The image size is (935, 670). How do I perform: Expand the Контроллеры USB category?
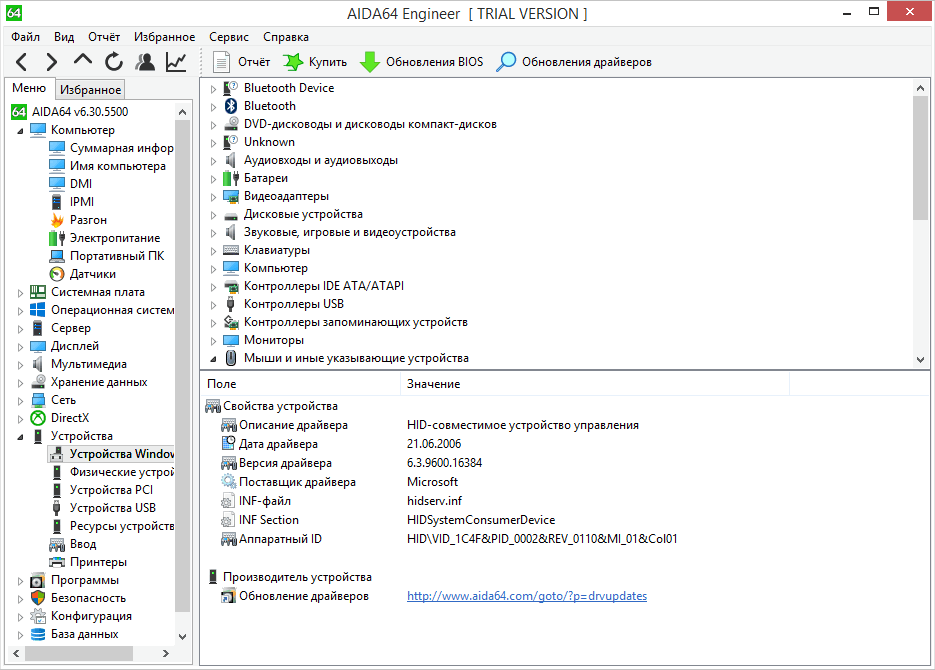click(213, 305)
